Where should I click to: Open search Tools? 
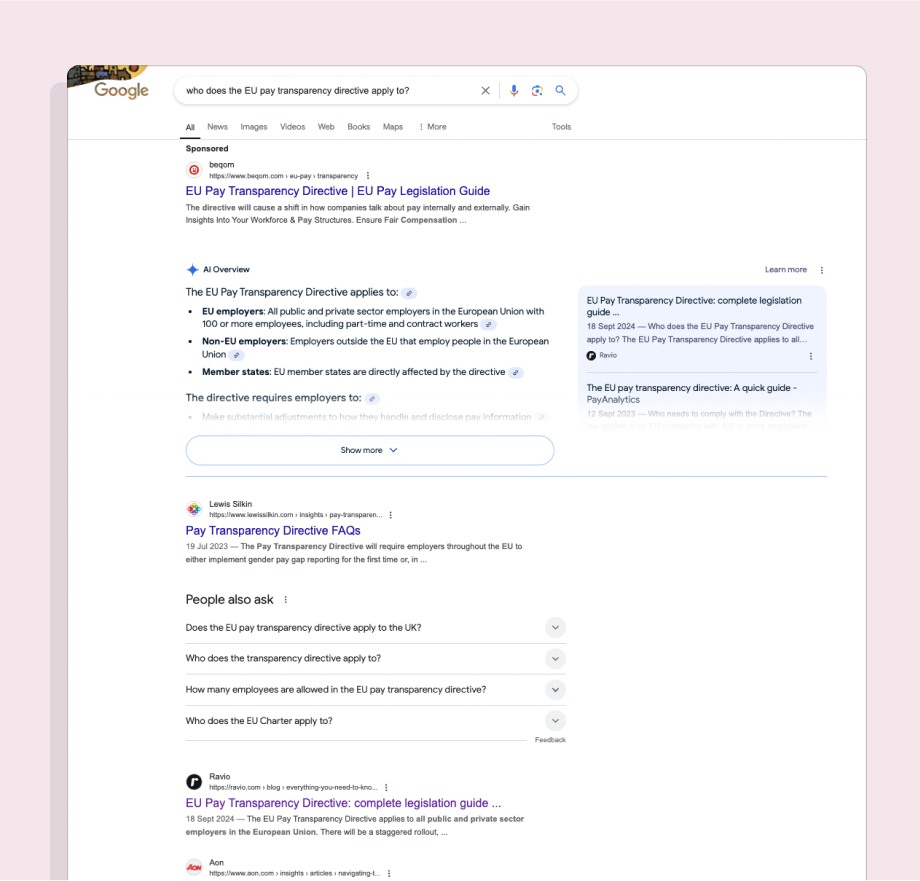(x=561, y=126)
